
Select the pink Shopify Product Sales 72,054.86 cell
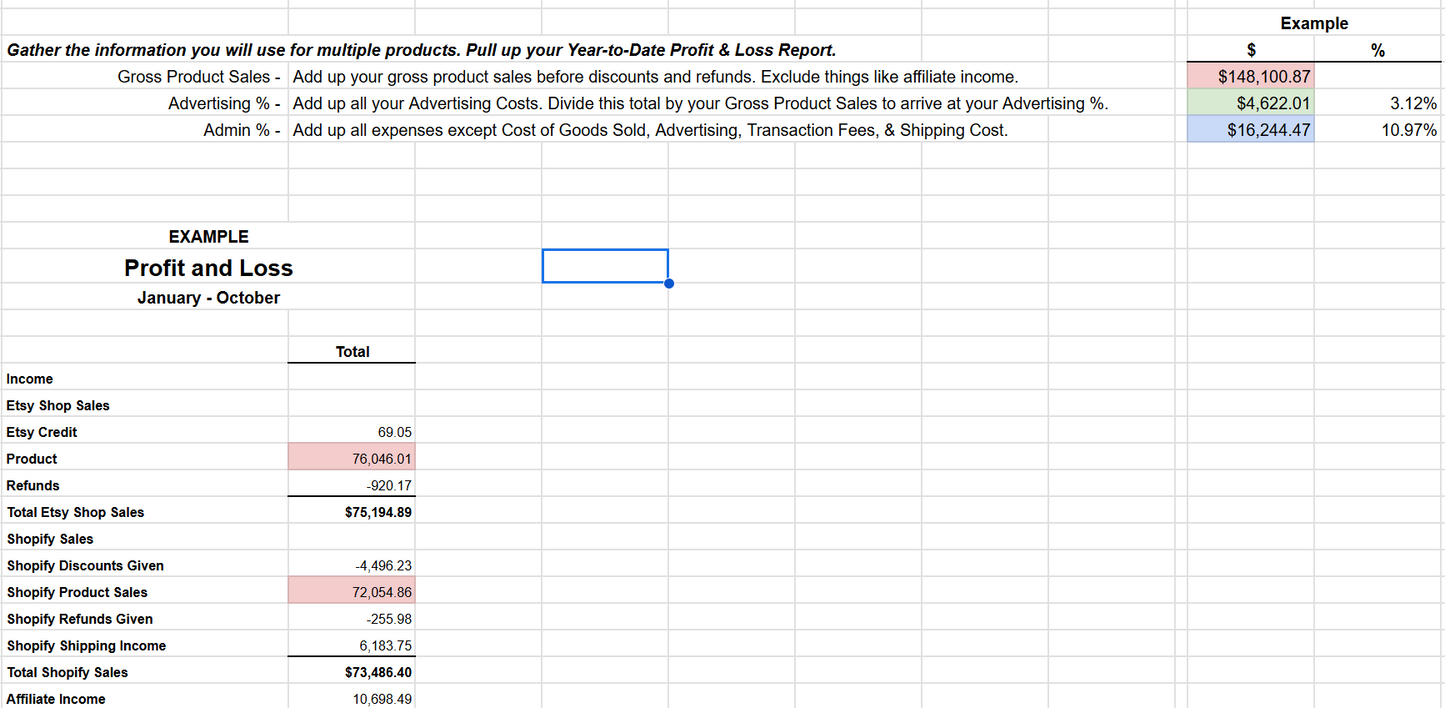click(x=351, y=591)
